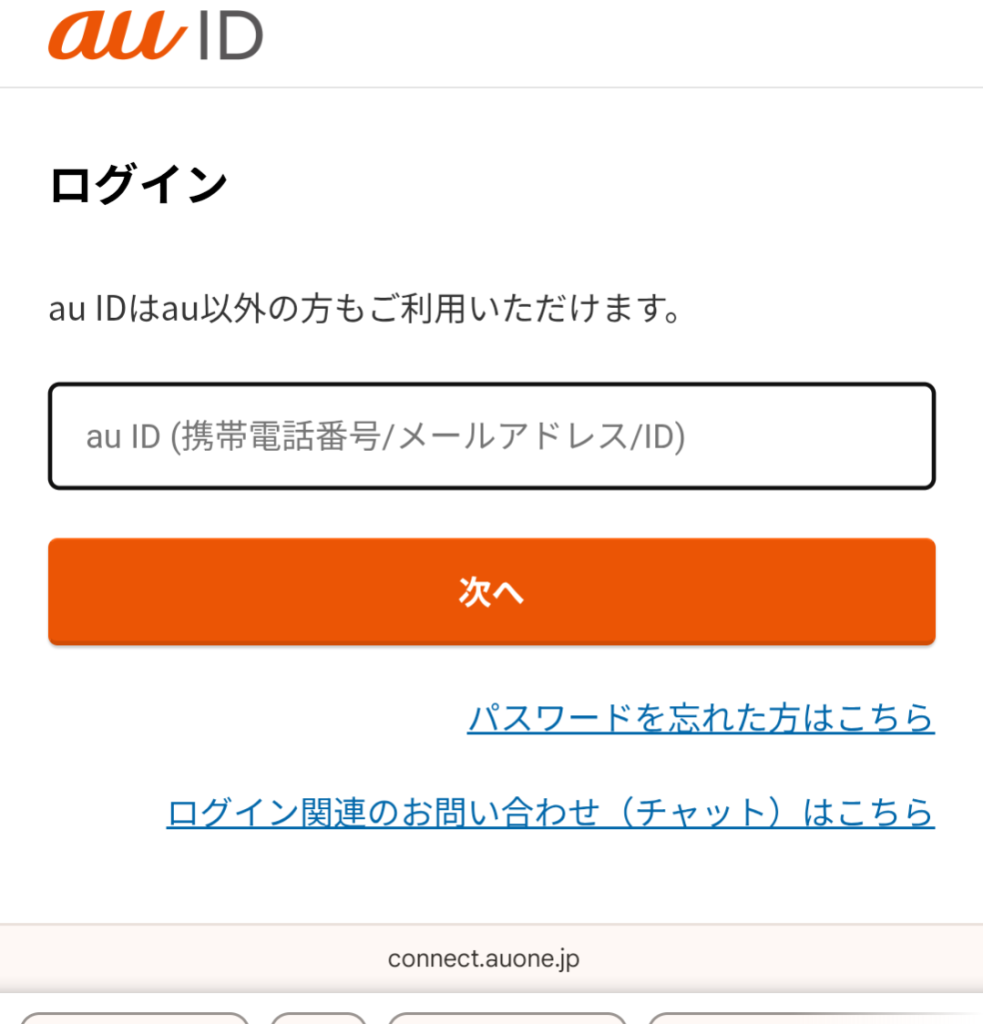Tap the word パスワード in the forgot-password link
The height and width of the screenshot is (1024, 983).
coord(550,718)
